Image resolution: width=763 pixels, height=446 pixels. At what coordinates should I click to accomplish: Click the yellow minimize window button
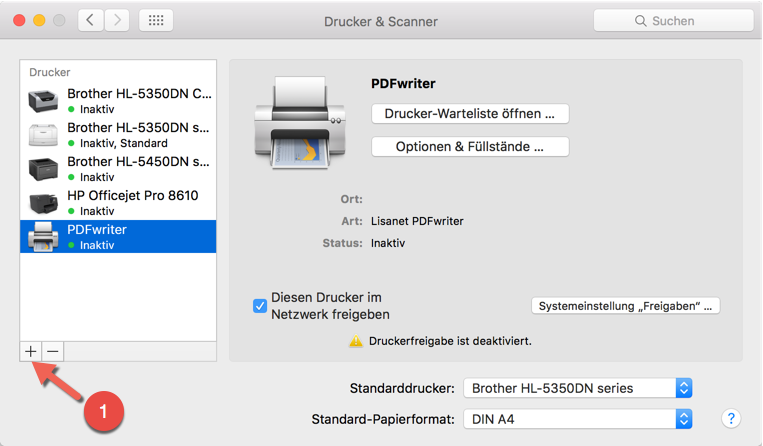coord(39,20)
